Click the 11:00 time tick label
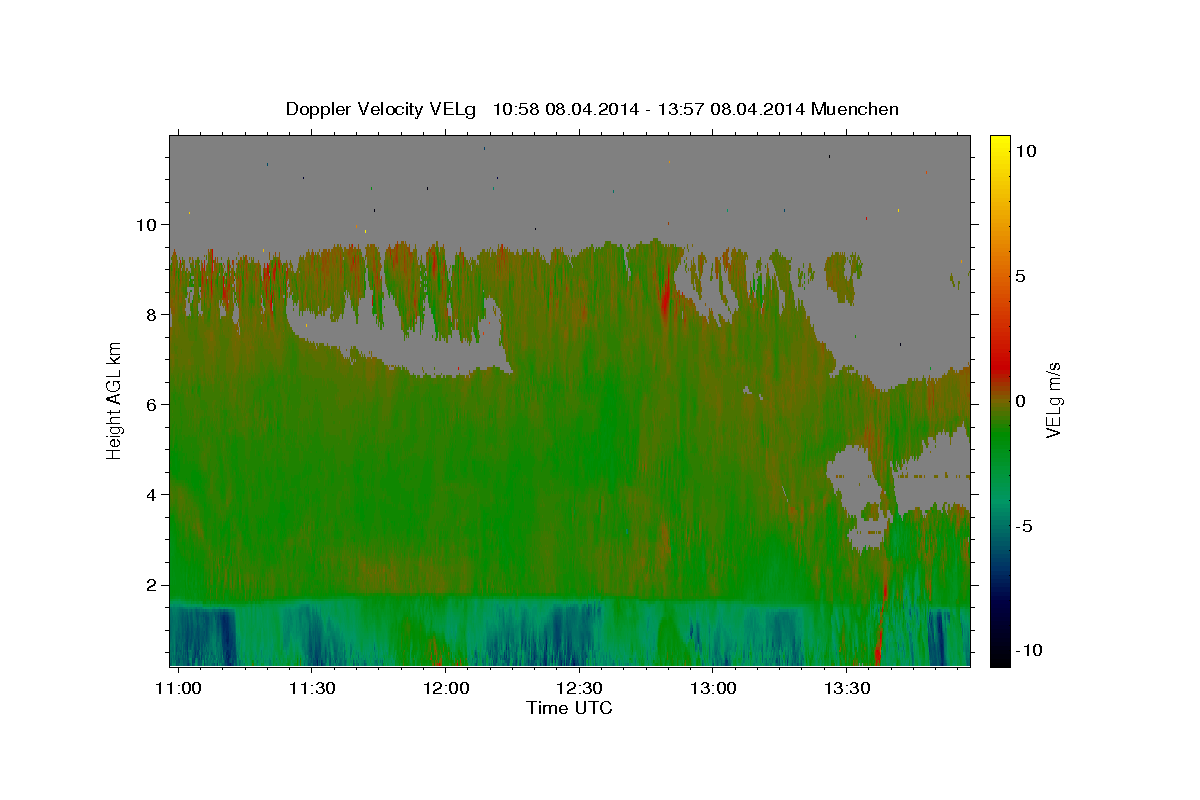The image size is (1200, 800). pyautogui.click(x=180, y=688)
